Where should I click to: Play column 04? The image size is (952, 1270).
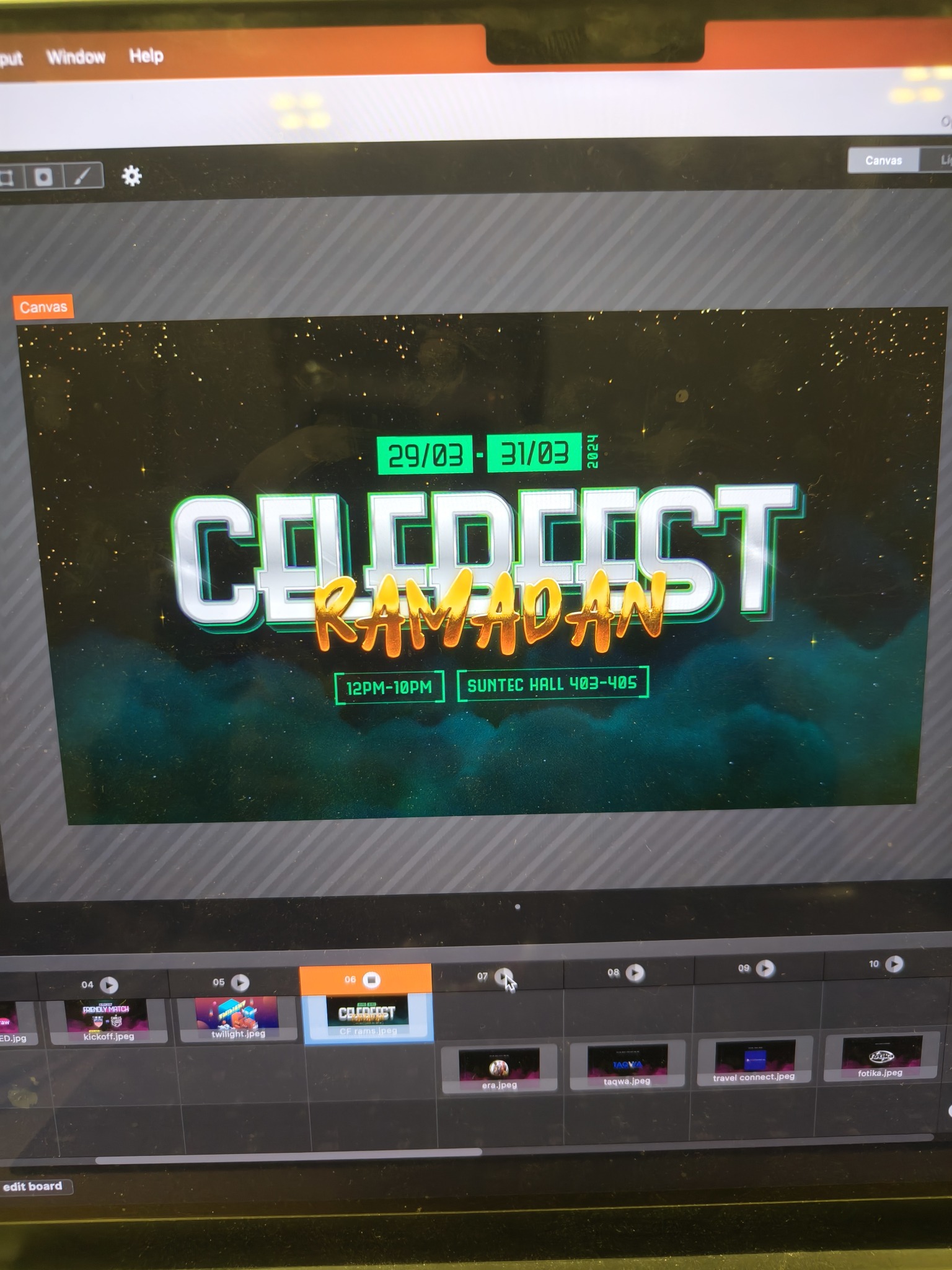click(x=109, y=984)
